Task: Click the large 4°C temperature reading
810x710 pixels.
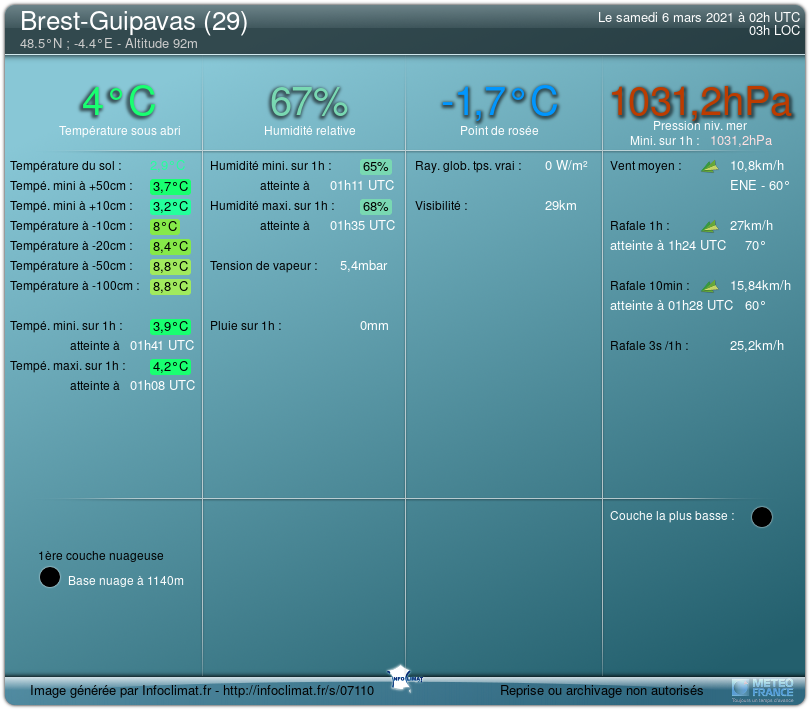Action: pos(119,102)
